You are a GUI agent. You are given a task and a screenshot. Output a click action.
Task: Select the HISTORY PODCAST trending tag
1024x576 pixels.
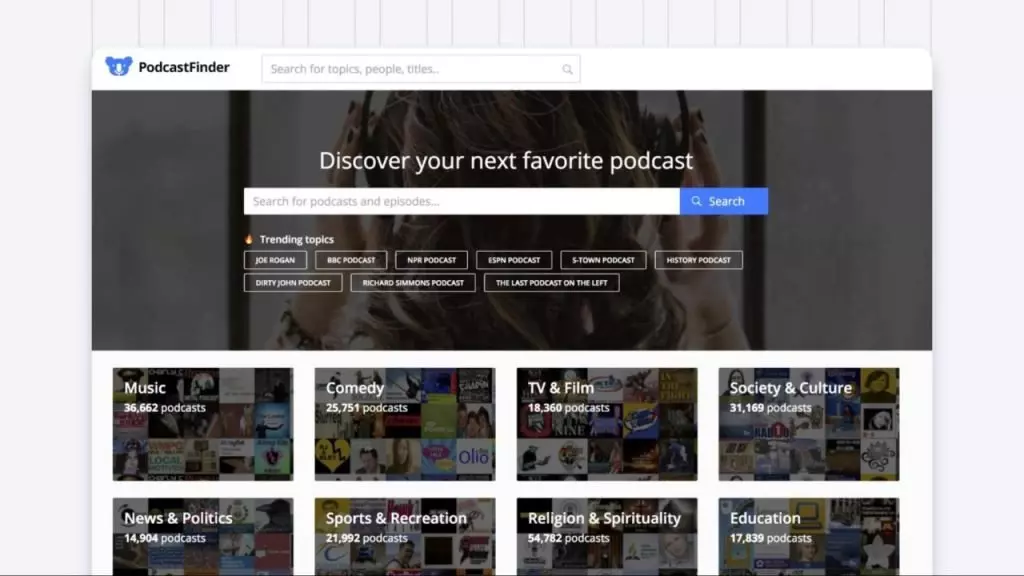point(699,260)
